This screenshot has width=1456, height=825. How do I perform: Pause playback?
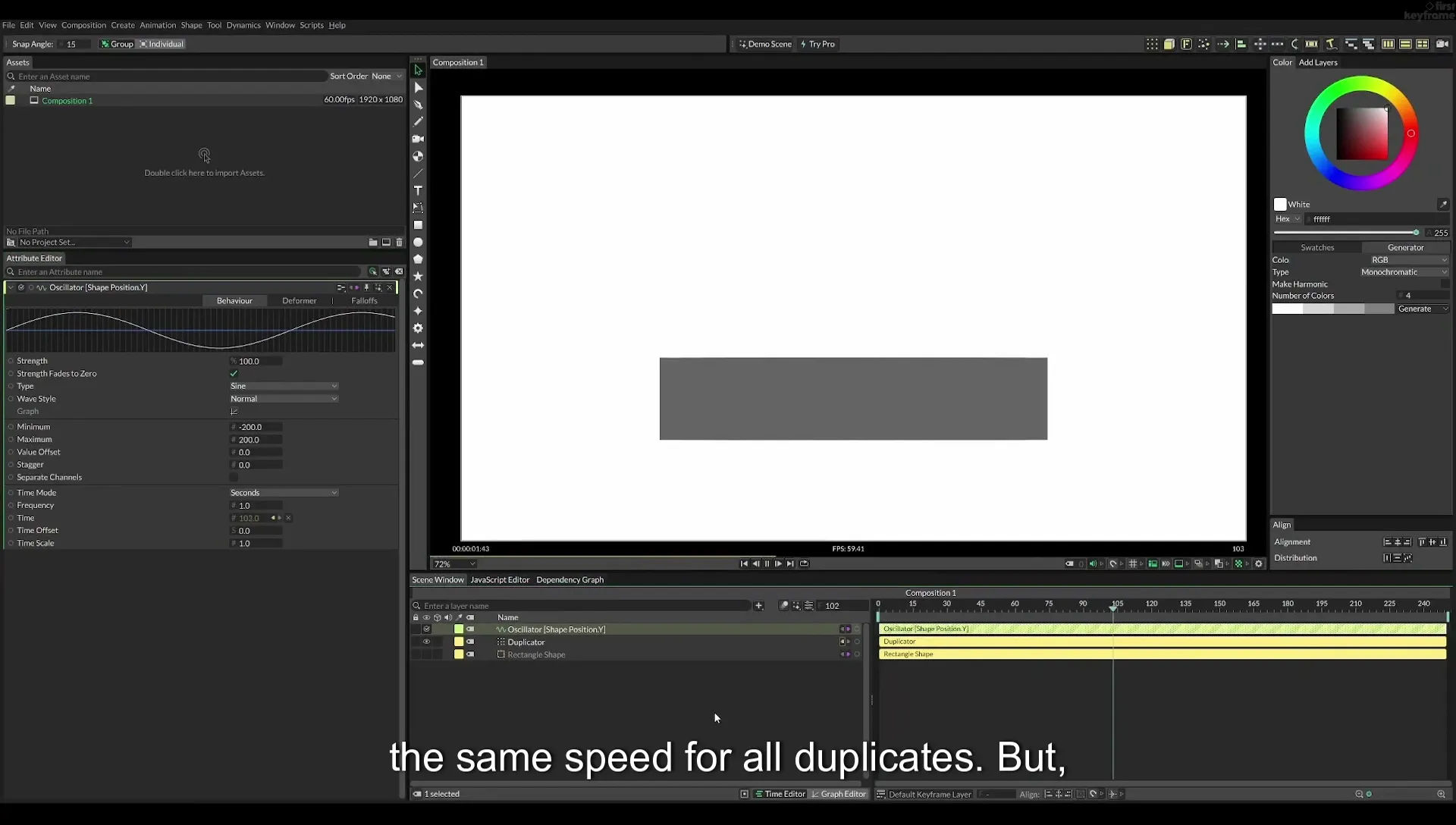[x=767, y=564]
